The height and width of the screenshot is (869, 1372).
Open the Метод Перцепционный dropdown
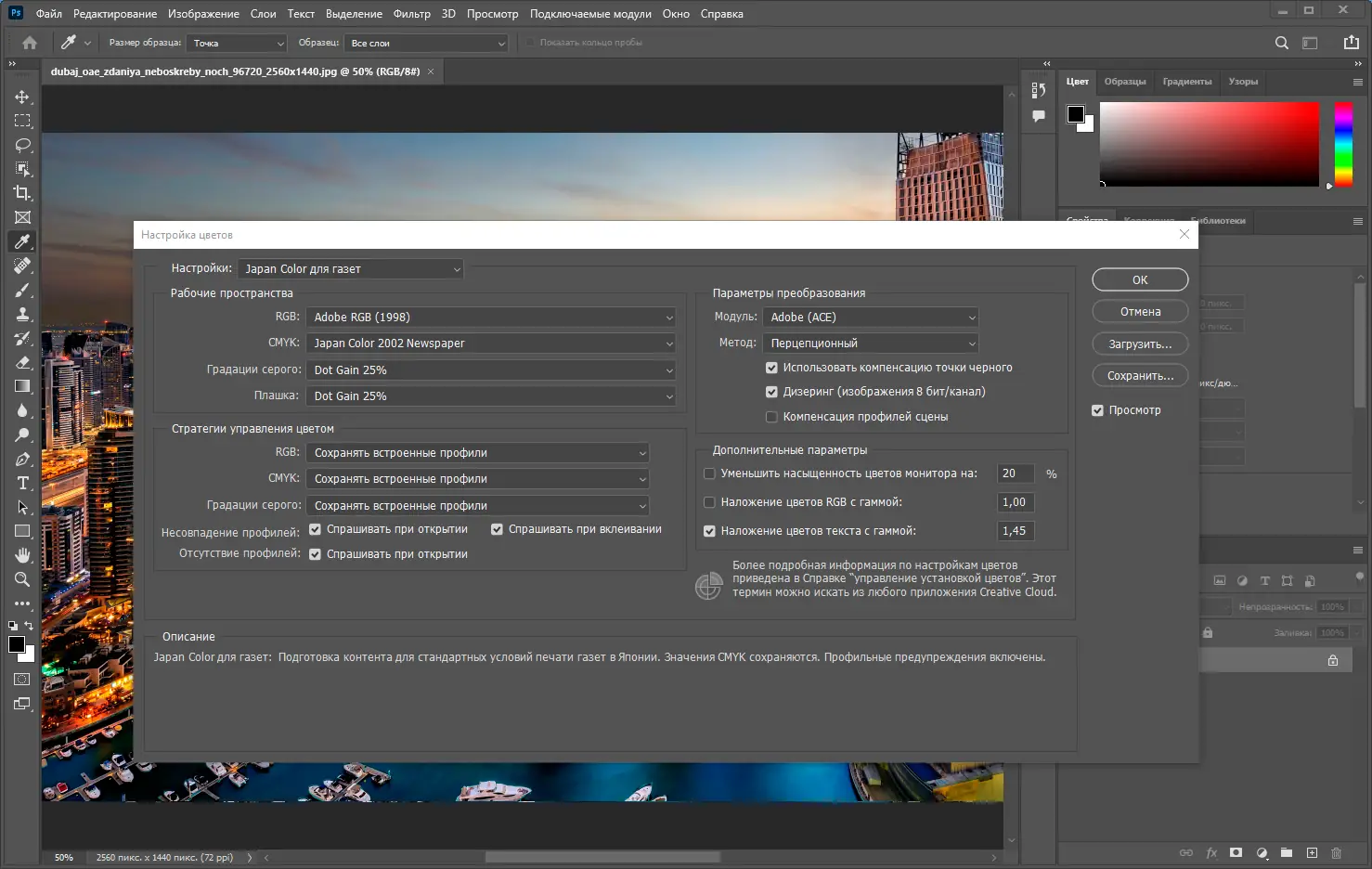(871, 344)
